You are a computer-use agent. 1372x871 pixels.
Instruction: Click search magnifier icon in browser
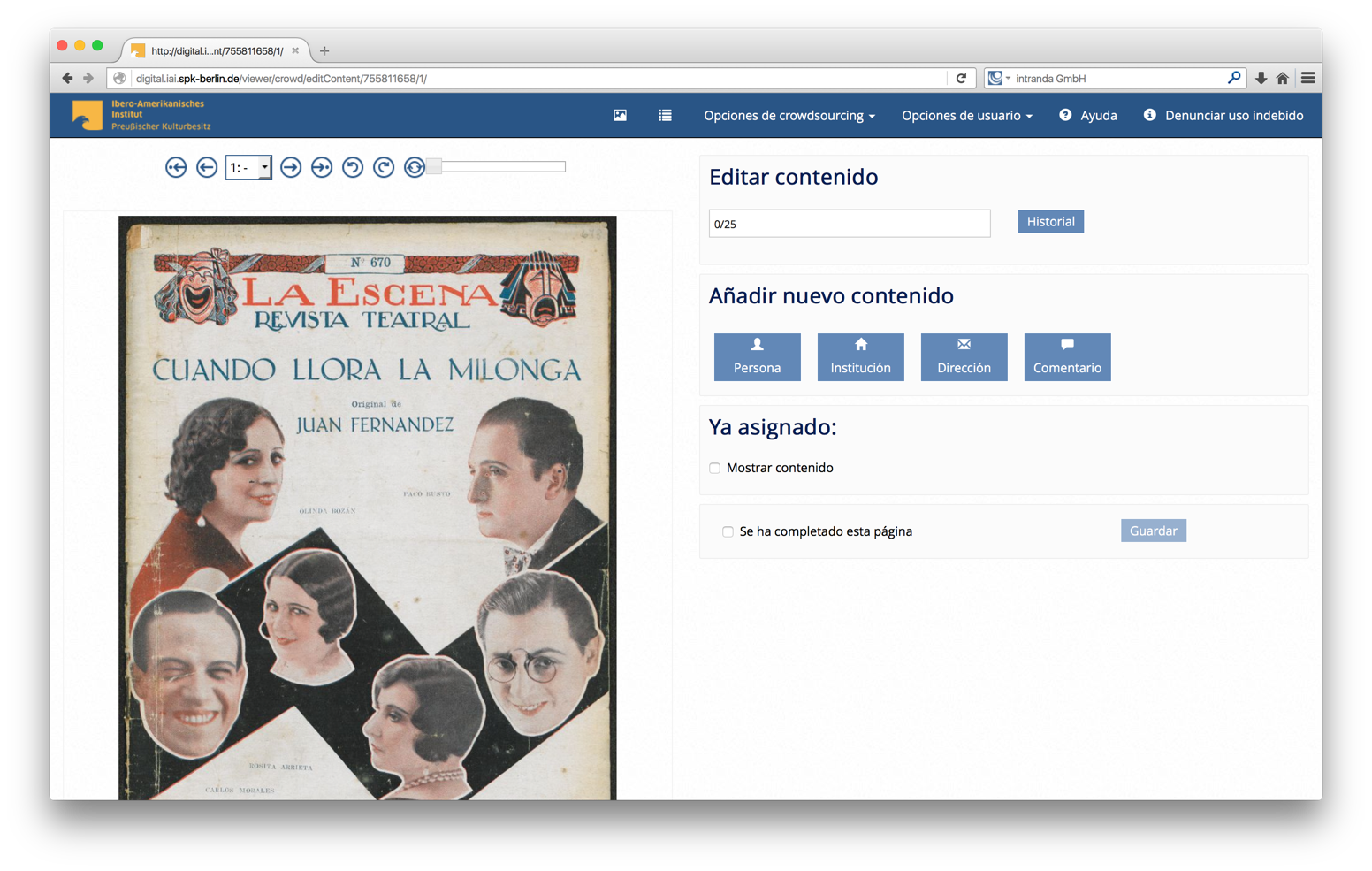1234,78
